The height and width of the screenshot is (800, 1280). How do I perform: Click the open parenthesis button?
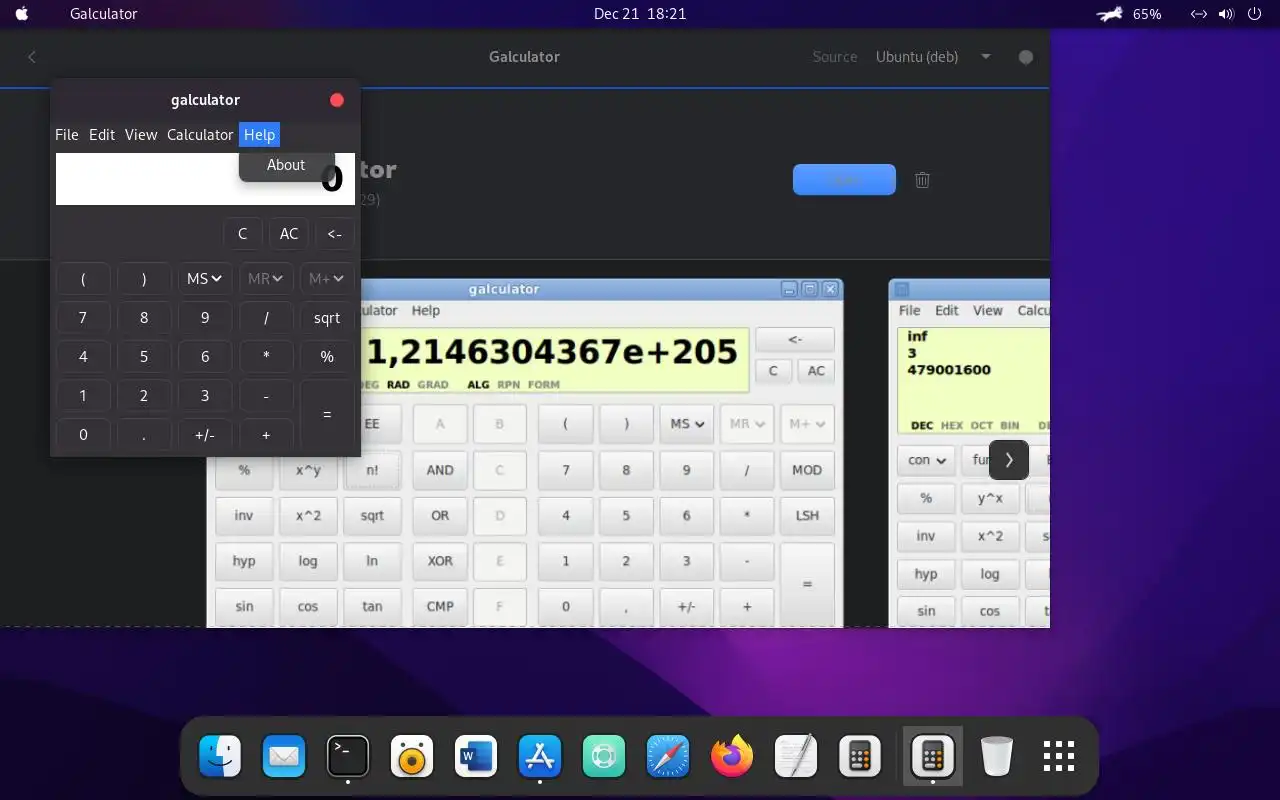click(83, 279)
